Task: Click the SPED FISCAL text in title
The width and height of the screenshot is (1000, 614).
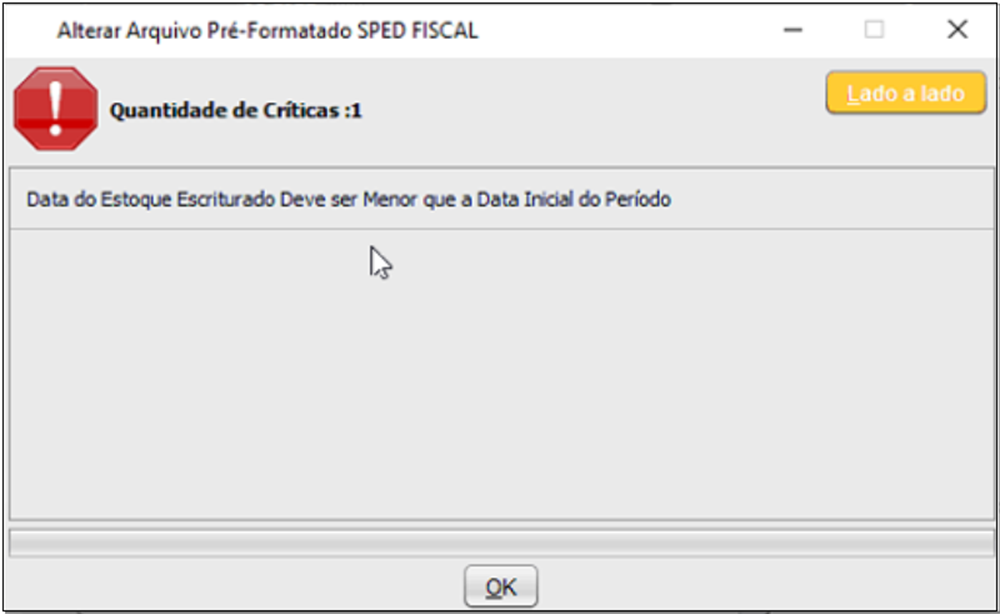Action: 418,31
